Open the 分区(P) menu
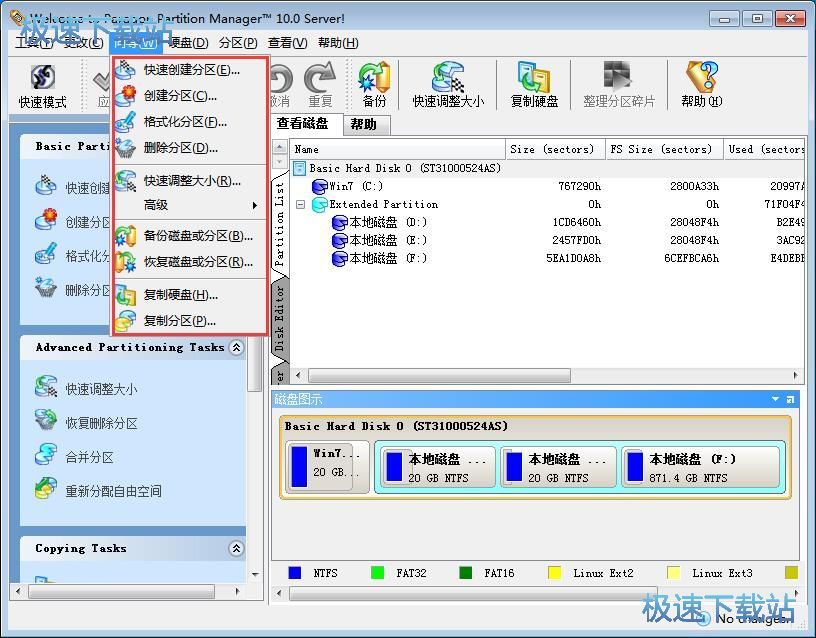 coord(238,43)
